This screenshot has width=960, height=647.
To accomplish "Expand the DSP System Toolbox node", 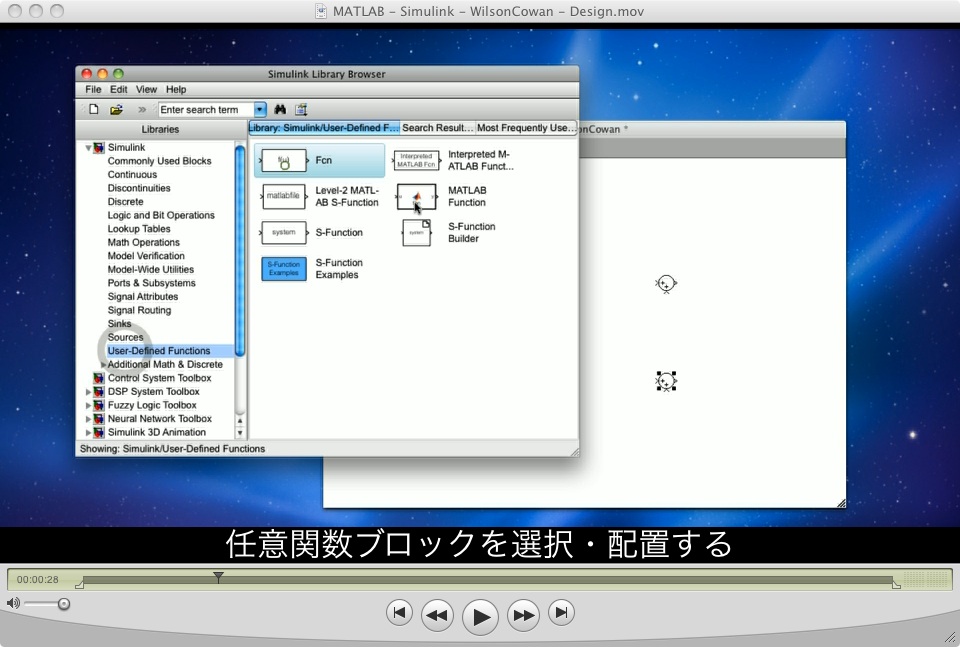I will click(x=88, y=392).
